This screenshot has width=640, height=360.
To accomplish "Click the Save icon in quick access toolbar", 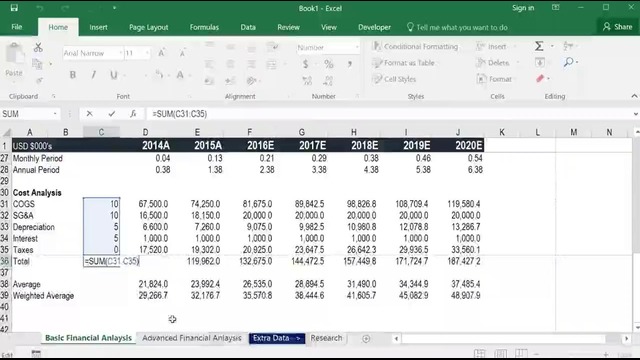I will coord(14,8).
